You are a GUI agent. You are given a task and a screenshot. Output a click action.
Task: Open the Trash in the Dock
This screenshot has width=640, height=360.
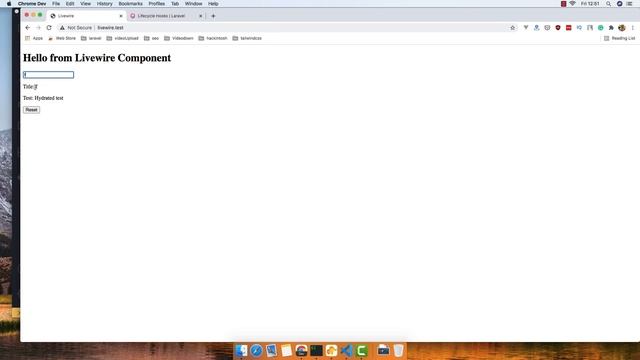click(x=398, y=351)
